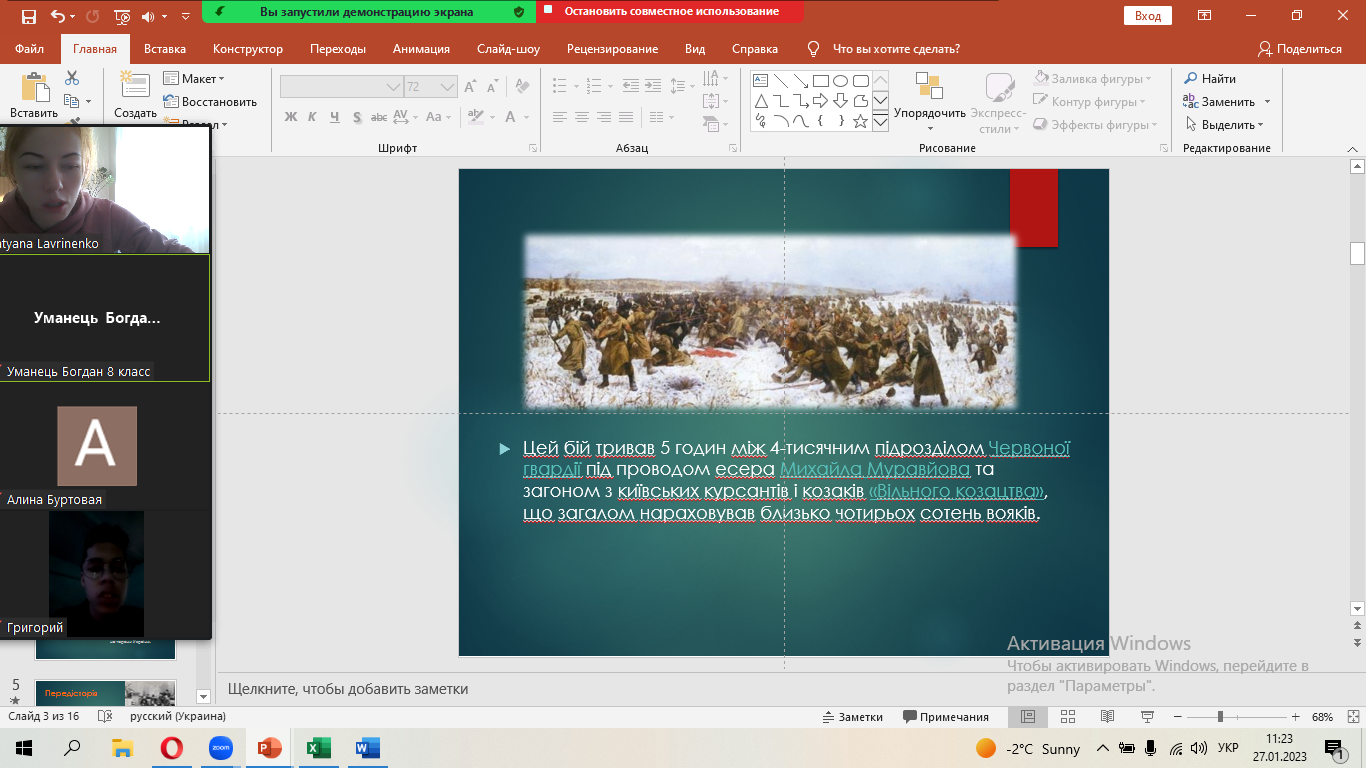The width and height of the screenshot is (1366, 768).
Task: Click Restore (Восстановить) slide button
Action: point(210,101)
